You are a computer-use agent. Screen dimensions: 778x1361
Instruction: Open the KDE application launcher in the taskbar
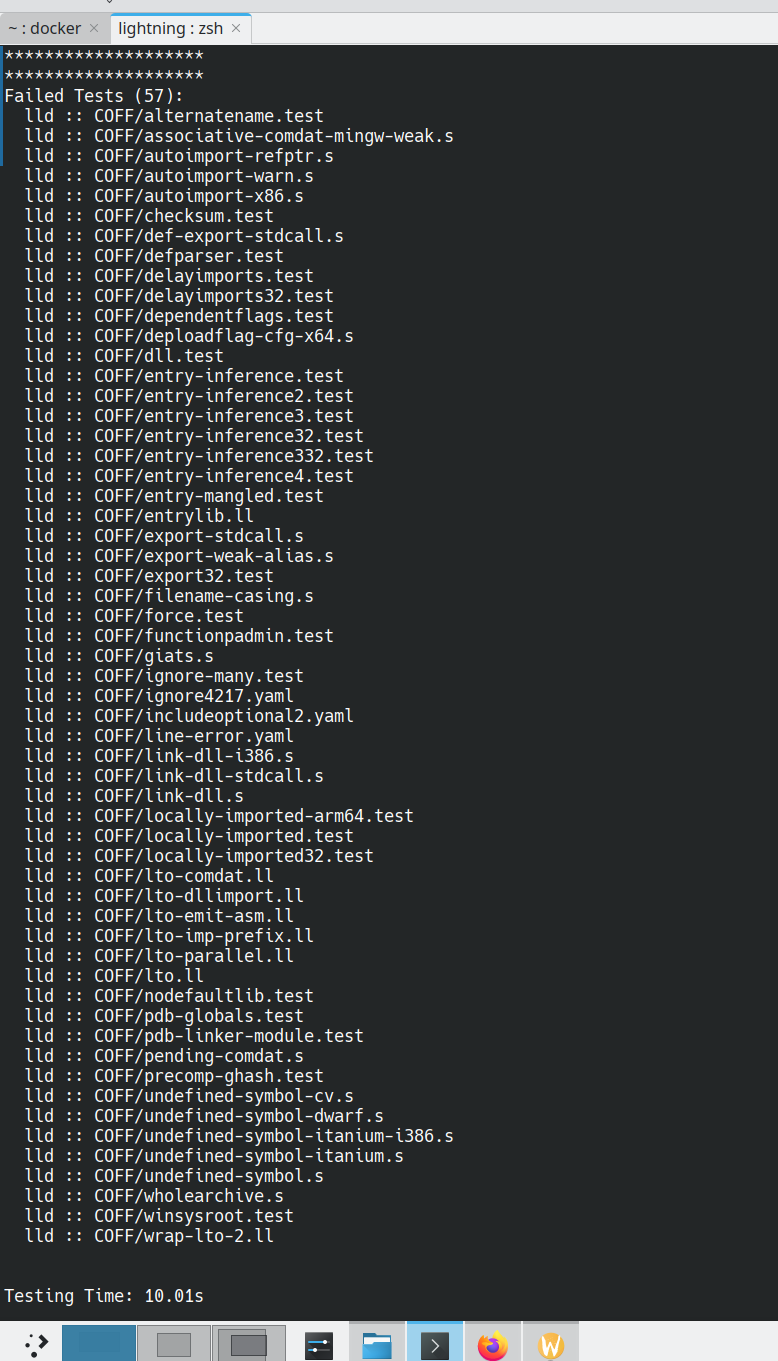[36, 1343]
